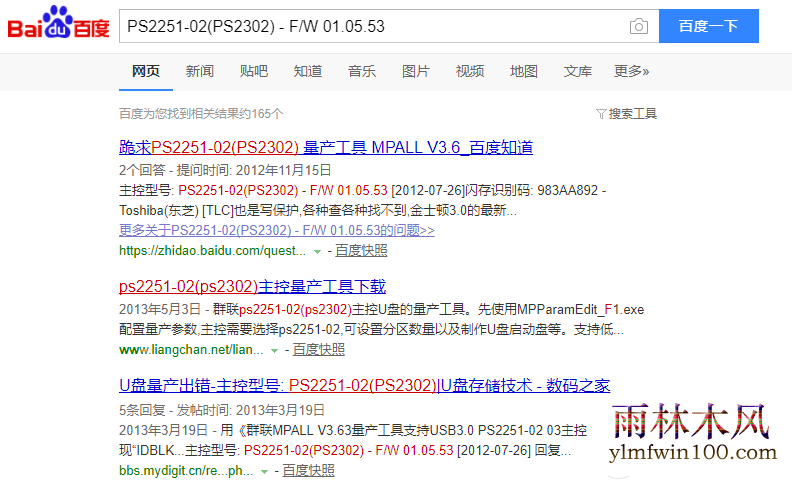This screenshot has height=481, width=792.
Task: Click snippet line 2013年3月19日 - 用《群联MPALL V3.63
Action: point(353,430)
